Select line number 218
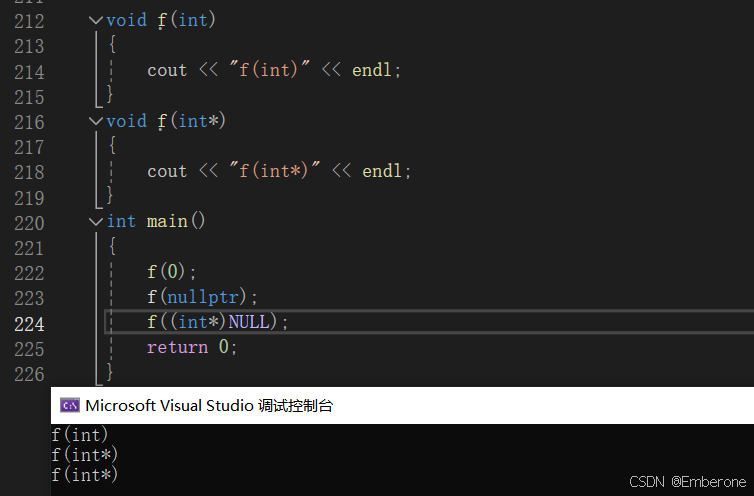This screenshot has width=754, height=496. [x=29, y=172]
